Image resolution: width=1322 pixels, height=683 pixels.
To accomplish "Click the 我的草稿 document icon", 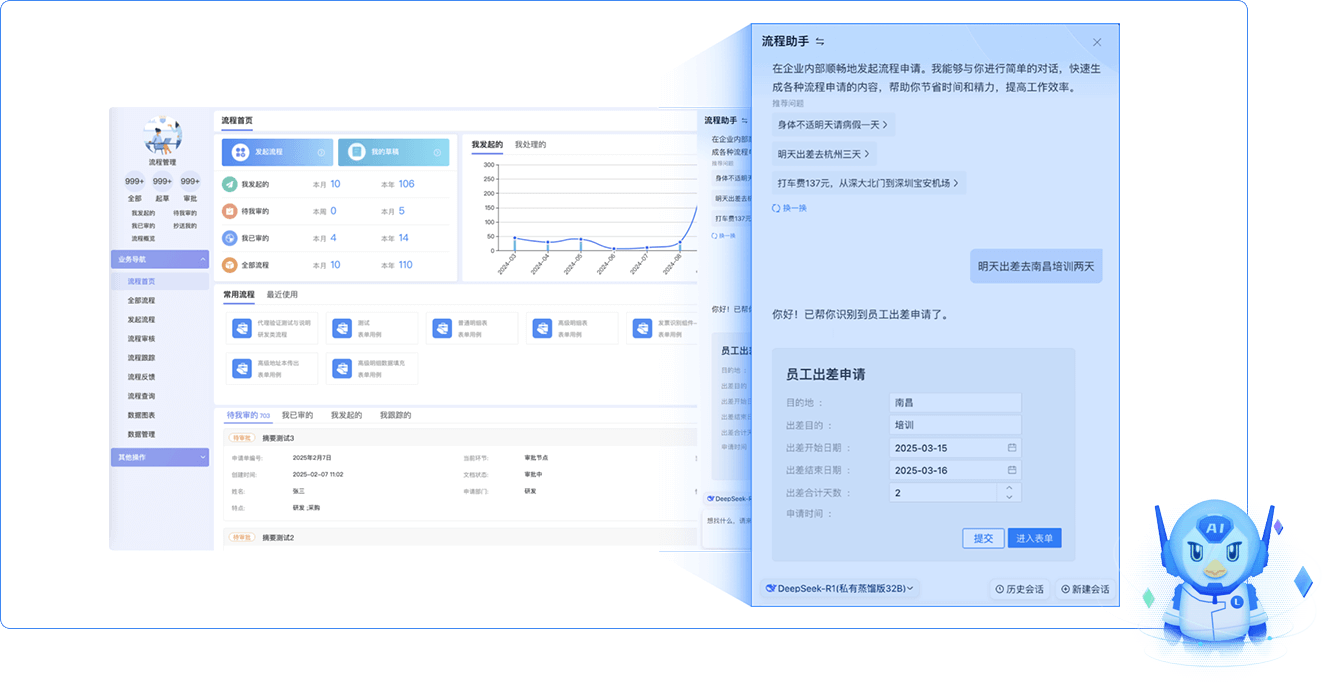I will [356, 152].
